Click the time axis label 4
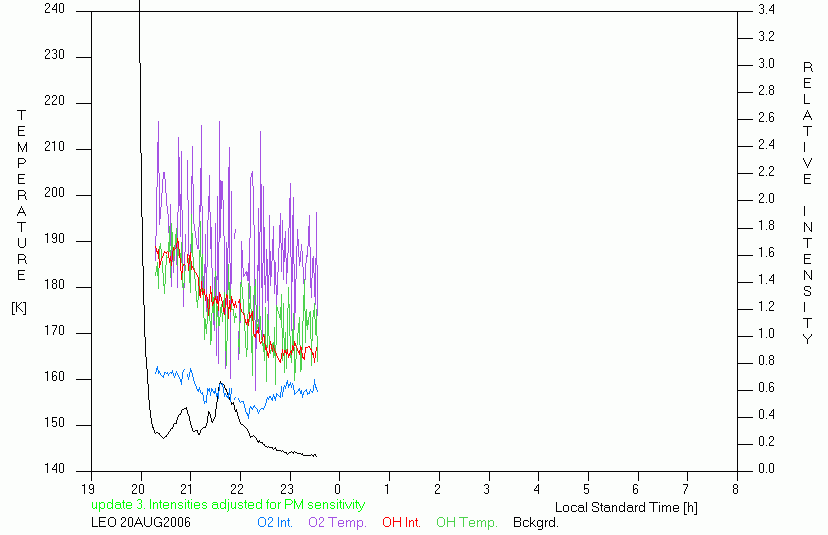Viewport: 828px width, 535px height. (537, 490)
